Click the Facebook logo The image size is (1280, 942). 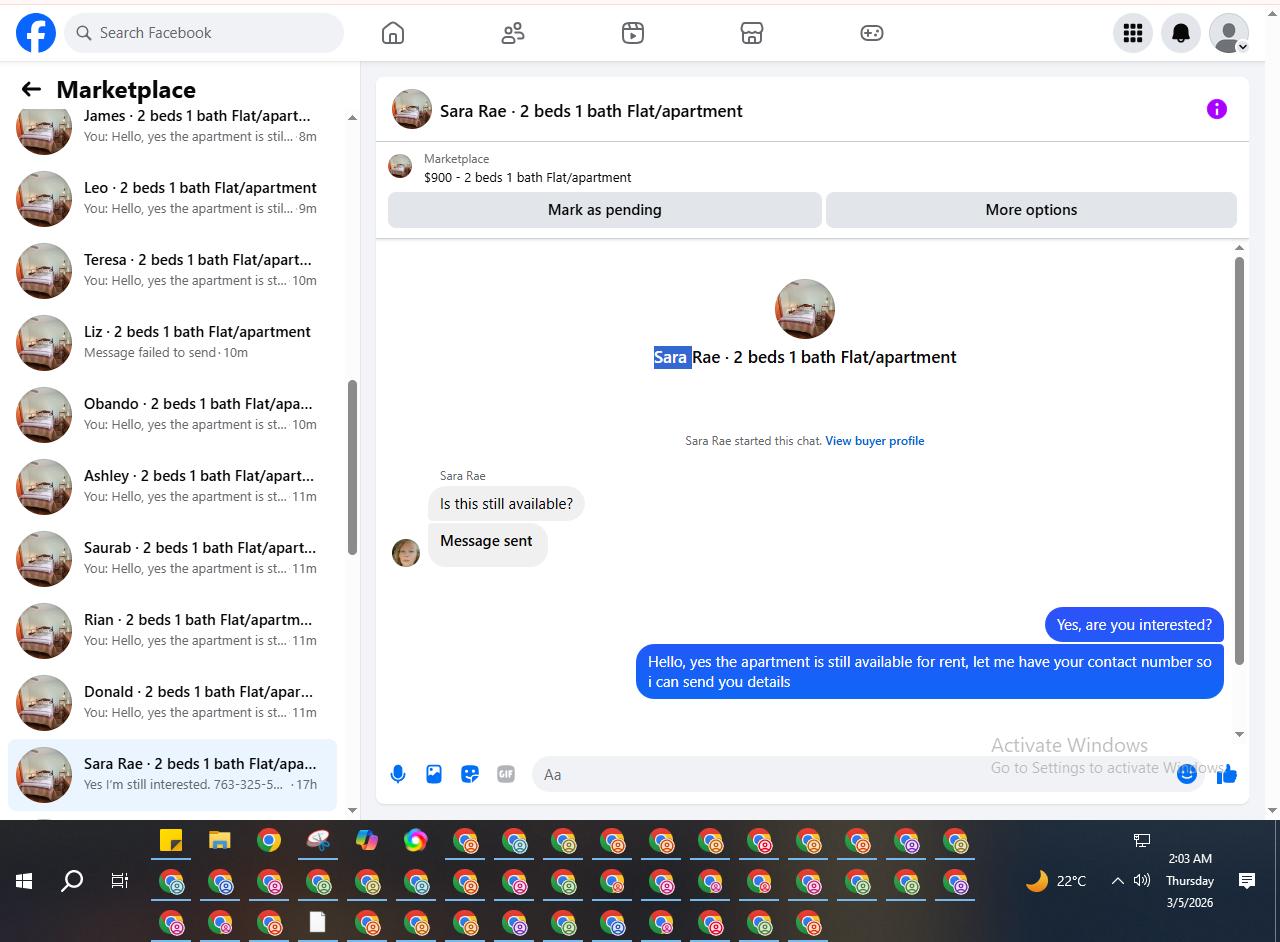[x=36, y=33]
